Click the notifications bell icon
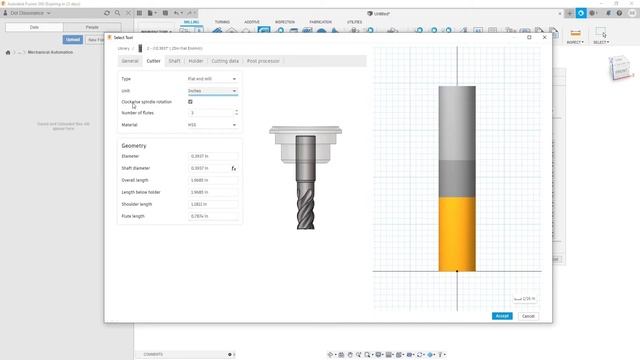This screenshot has width=640, height=360. tap(609, 13)
